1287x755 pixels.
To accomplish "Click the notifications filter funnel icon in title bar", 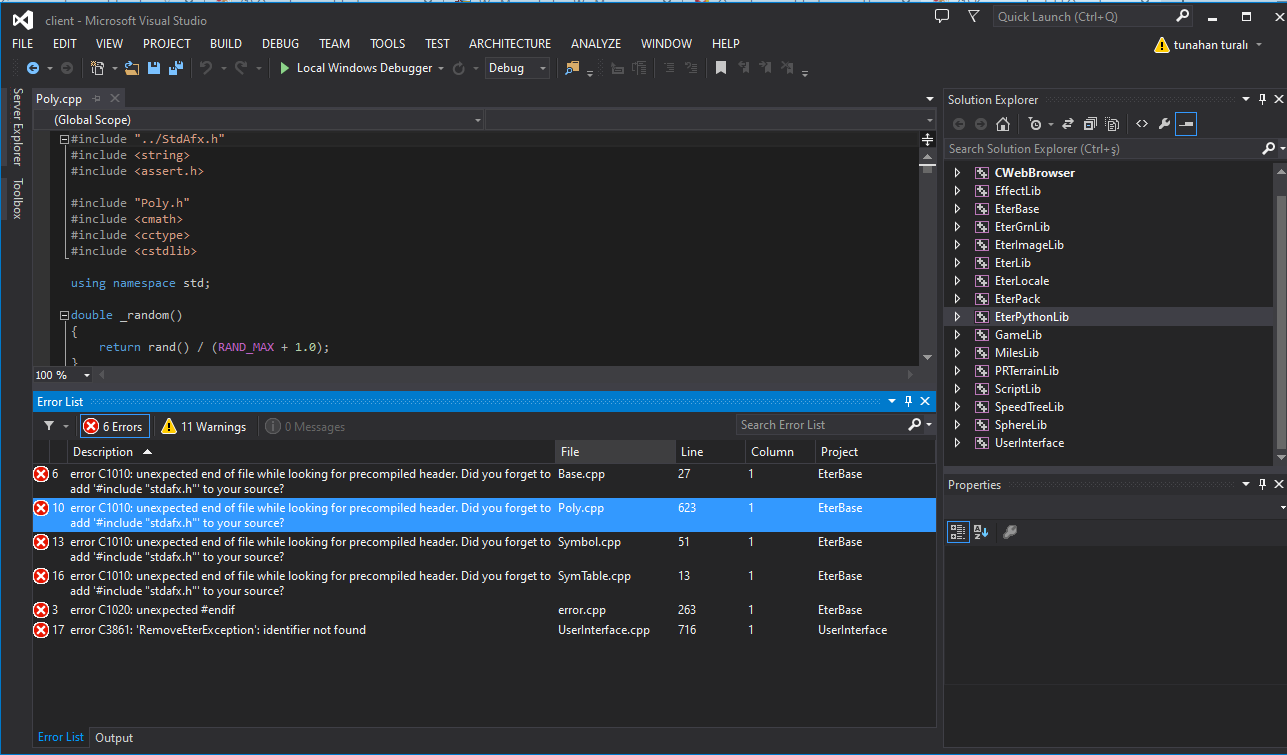I will [974, 17].
